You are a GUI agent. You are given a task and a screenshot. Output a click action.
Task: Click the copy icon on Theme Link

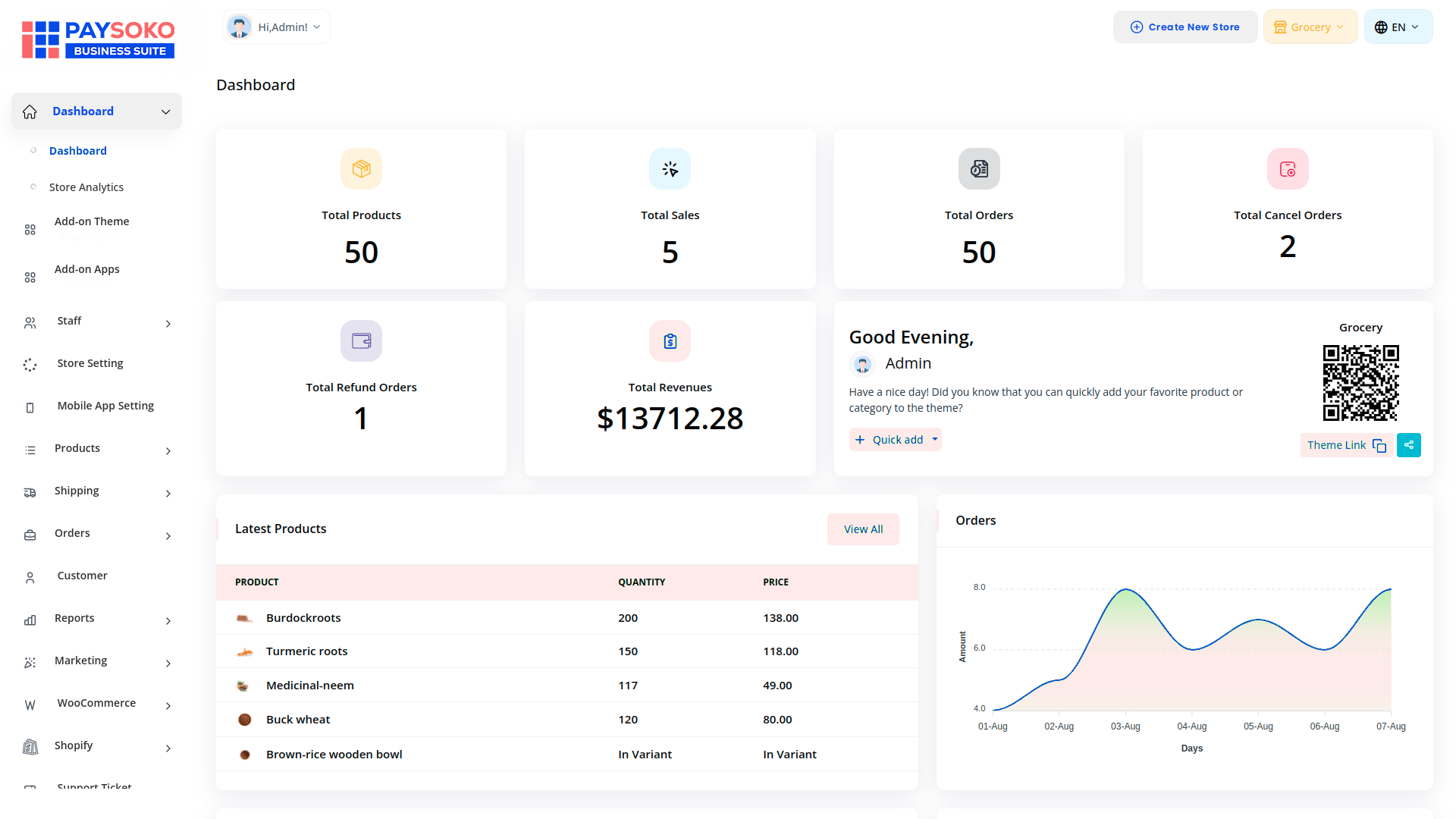[x=1379, y=446]
